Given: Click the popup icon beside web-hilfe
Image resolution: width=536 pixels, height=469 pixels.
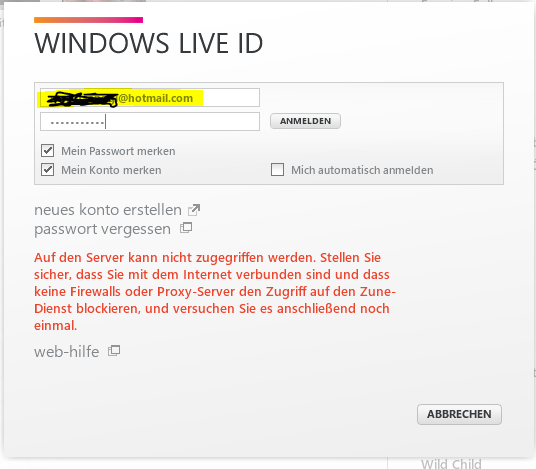Looking at the screenshot, I should point(114,351).
